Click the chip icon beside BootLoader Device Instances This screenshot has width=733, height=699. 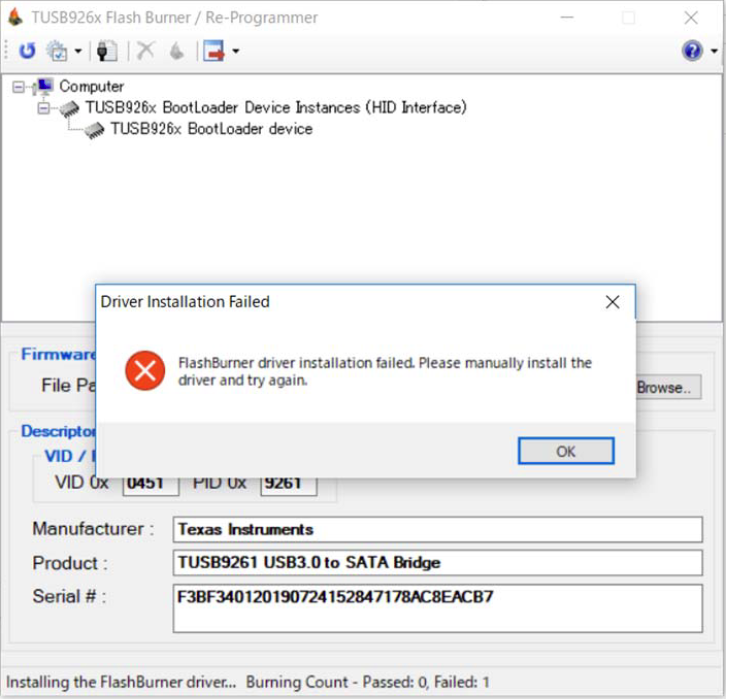[x=69, y=108]
